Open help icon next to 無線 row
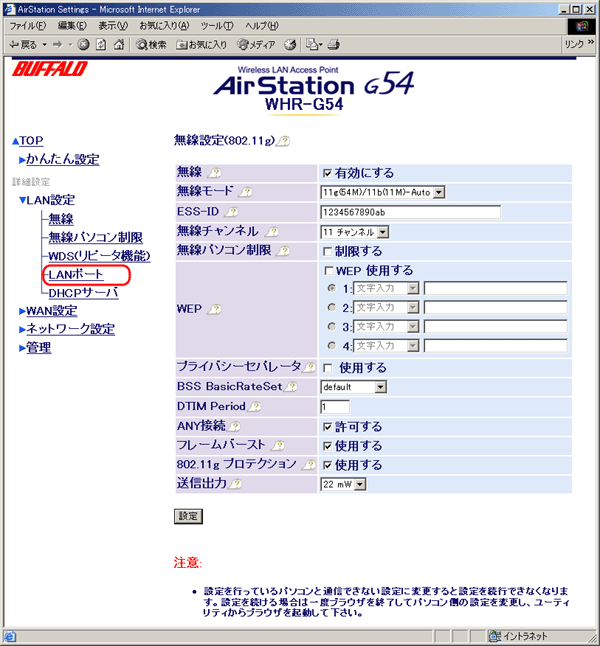 214,173
